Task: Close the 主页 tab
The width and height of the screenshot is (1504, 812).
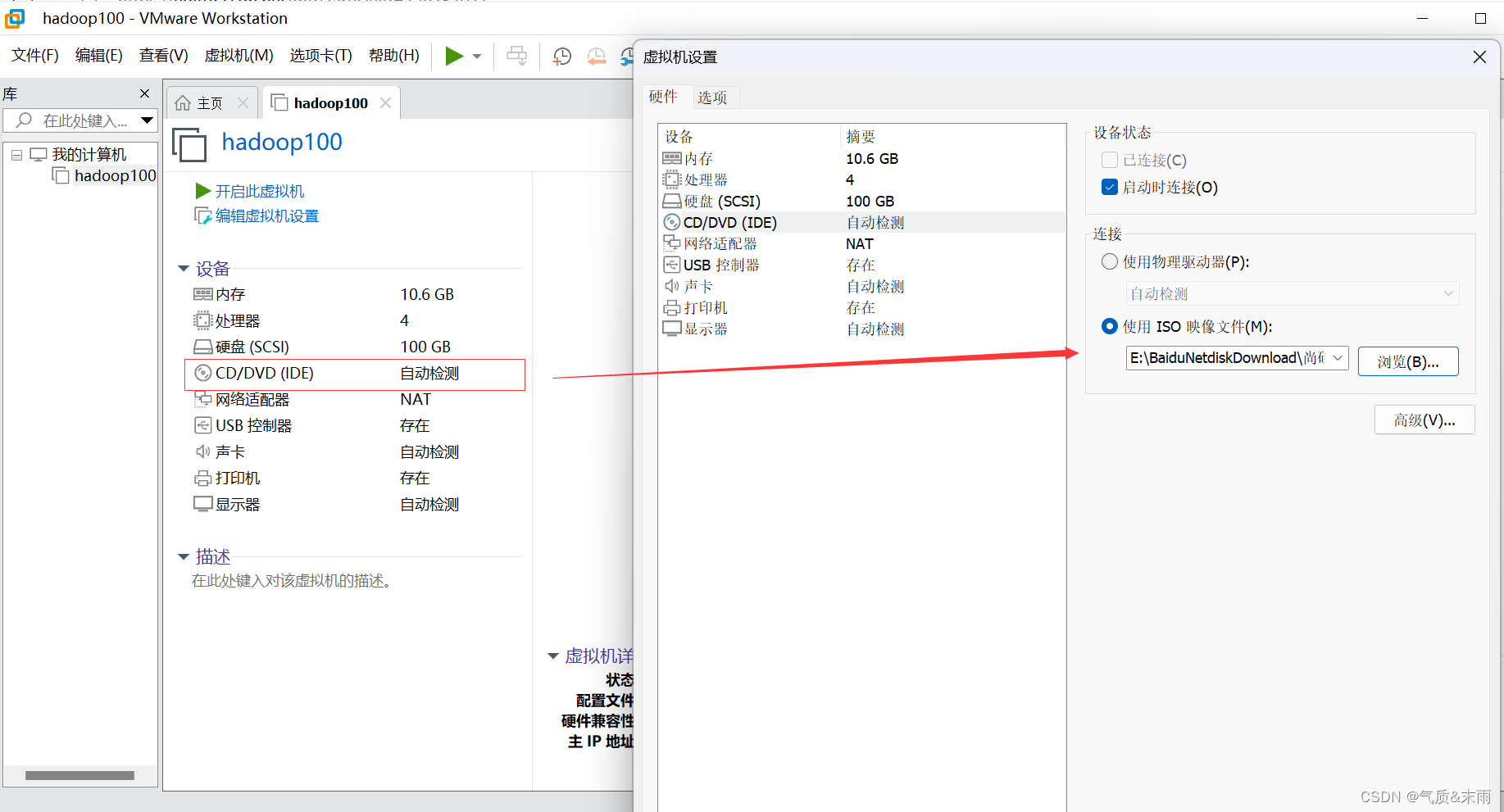Action: point(243,102)
